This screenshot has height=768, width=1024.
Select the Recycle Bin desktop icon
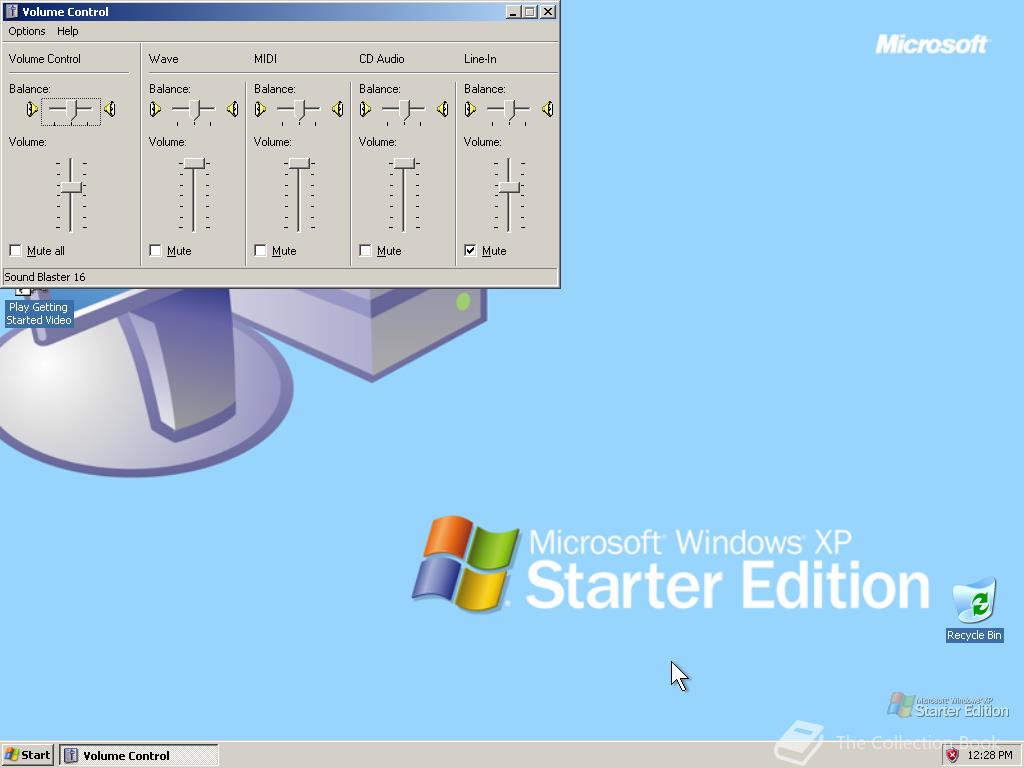coord(974,609)
